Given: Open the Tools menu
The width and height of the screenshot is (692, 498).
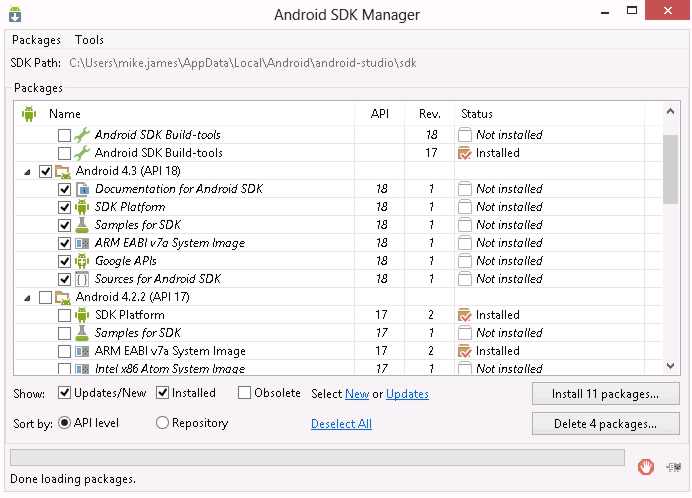Looking at the screenshot, I should [x=89, y=40].
